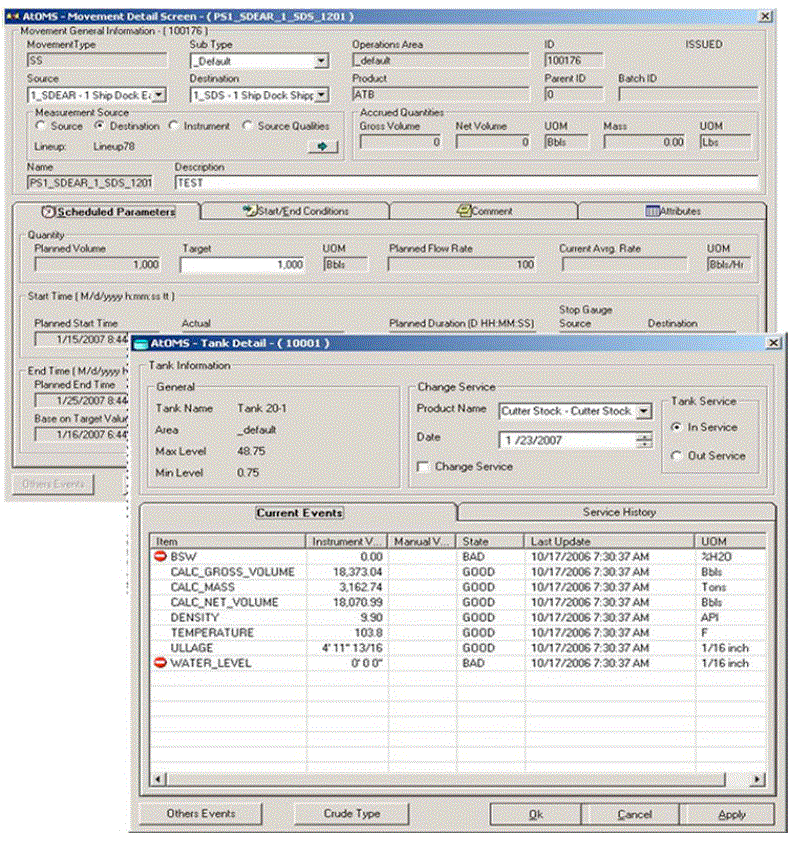Click the scrollbar left arrow in events table
Viewport: 793px width, 843px height.
point(158,778)
